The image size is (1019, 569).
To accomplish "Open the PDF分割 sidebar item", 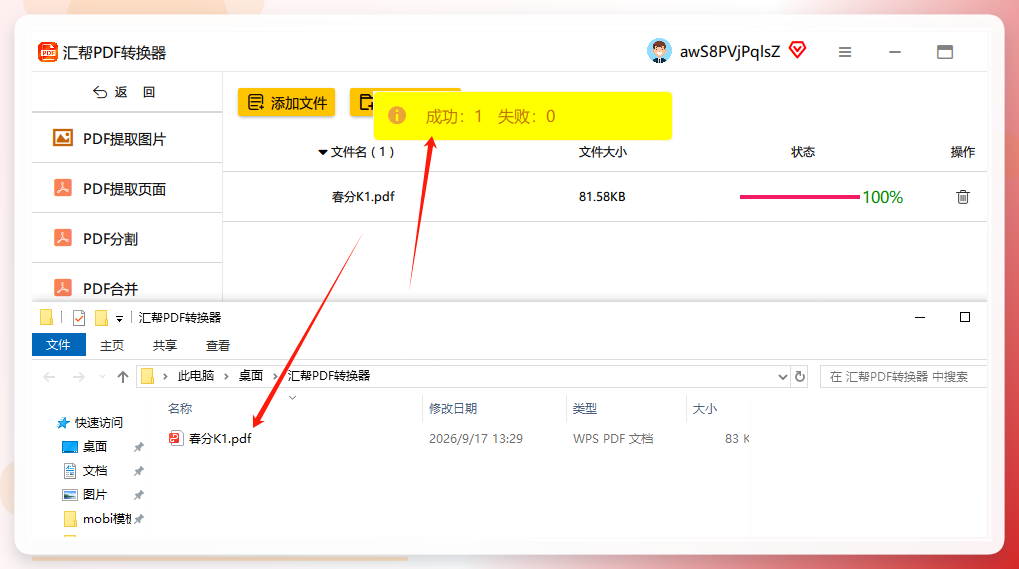I will click(127, 238).
